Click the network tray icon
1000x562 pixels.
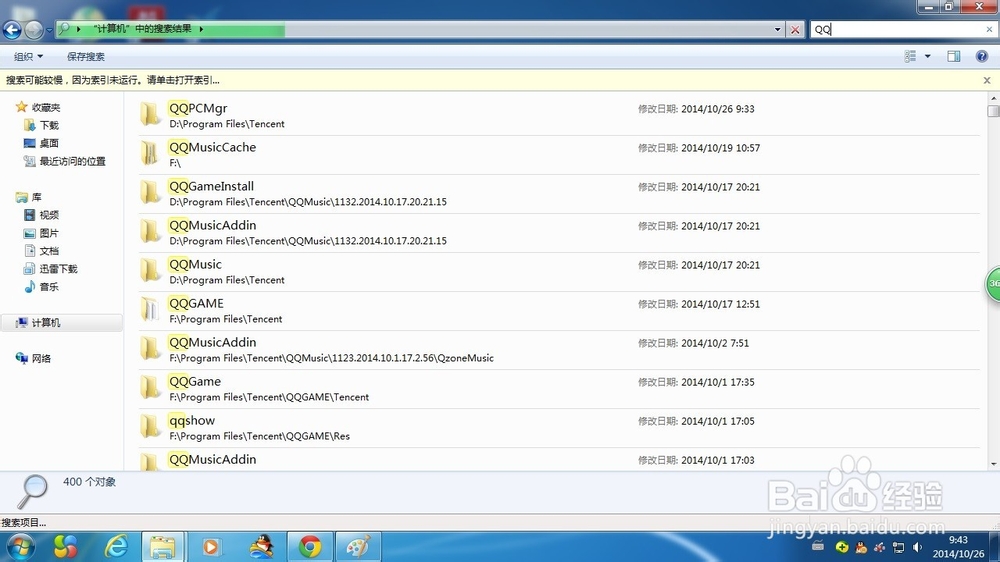pyautogui.click(x=899, y=547)
